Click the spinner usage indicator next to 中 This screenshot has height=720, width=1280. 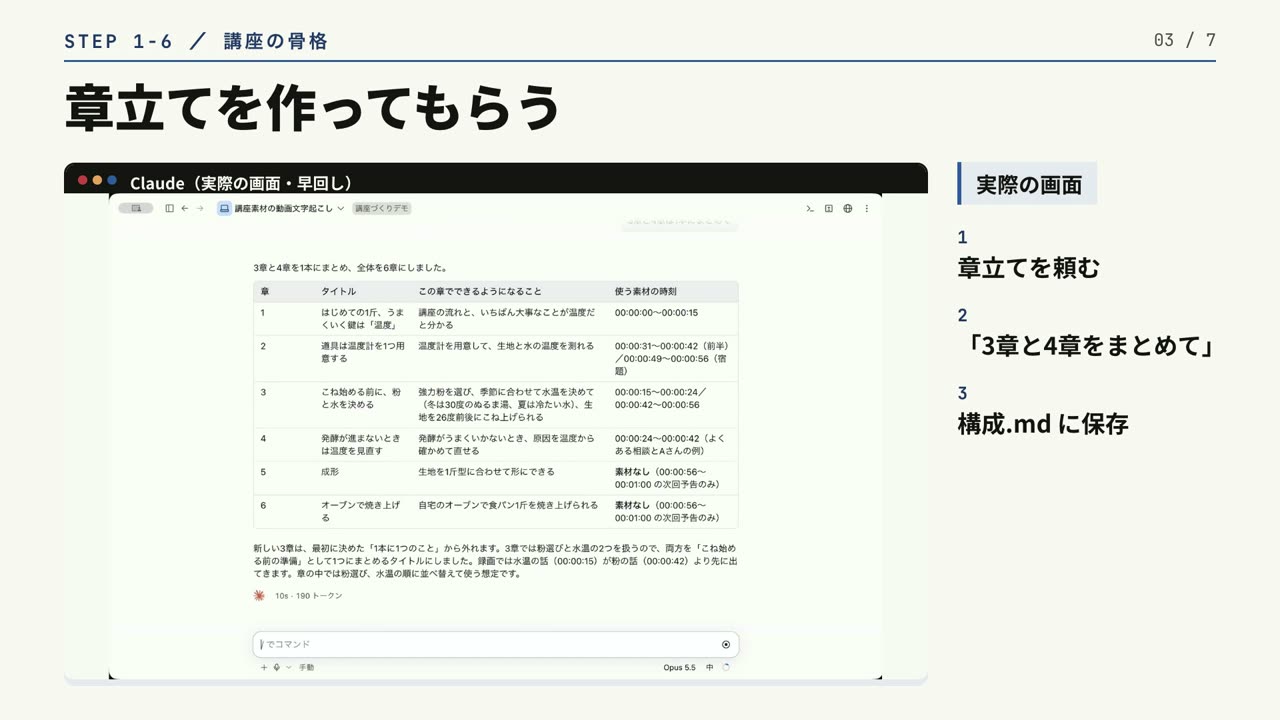(726, 667)
